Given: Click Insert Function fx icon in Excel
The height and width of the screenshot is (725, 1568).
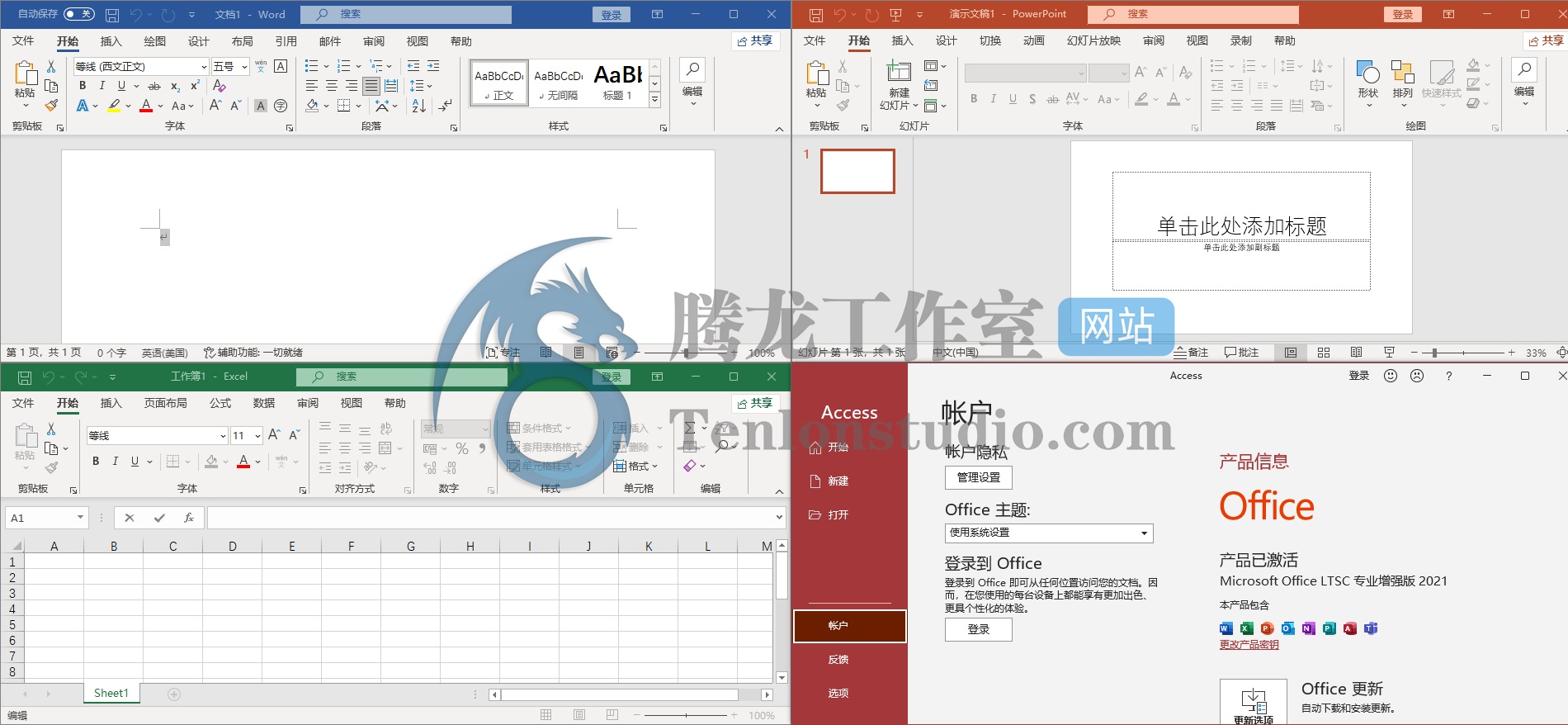Looking at the screenshot, I should 189,518.
